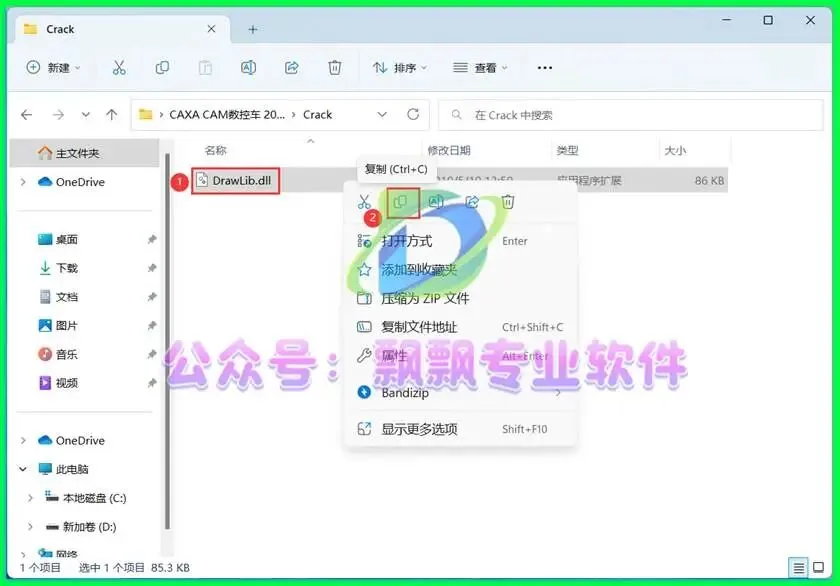This screenshot has height=586, width=840.
Task: Select the DrawLib.dll file
Action: (235, 181)
